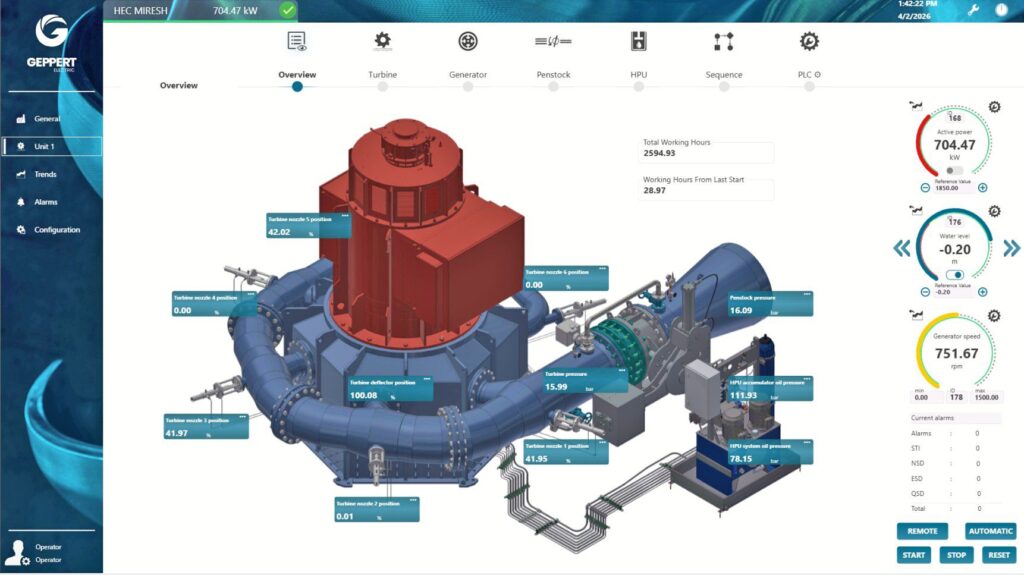Open trend chart icon for Water level
This screenshot has width=1024, height=575.
pos(916,210)
